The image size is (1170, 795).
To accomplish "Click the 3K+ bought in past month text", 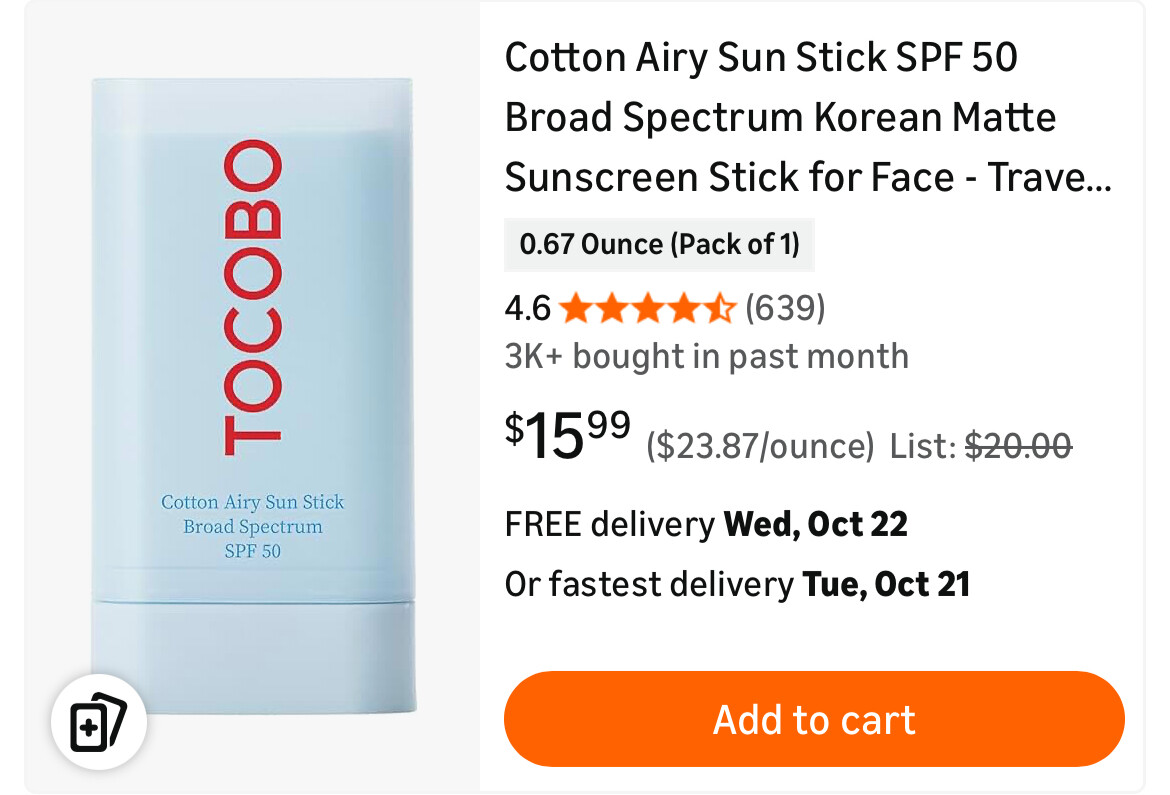I will click(x=706, y=356).
